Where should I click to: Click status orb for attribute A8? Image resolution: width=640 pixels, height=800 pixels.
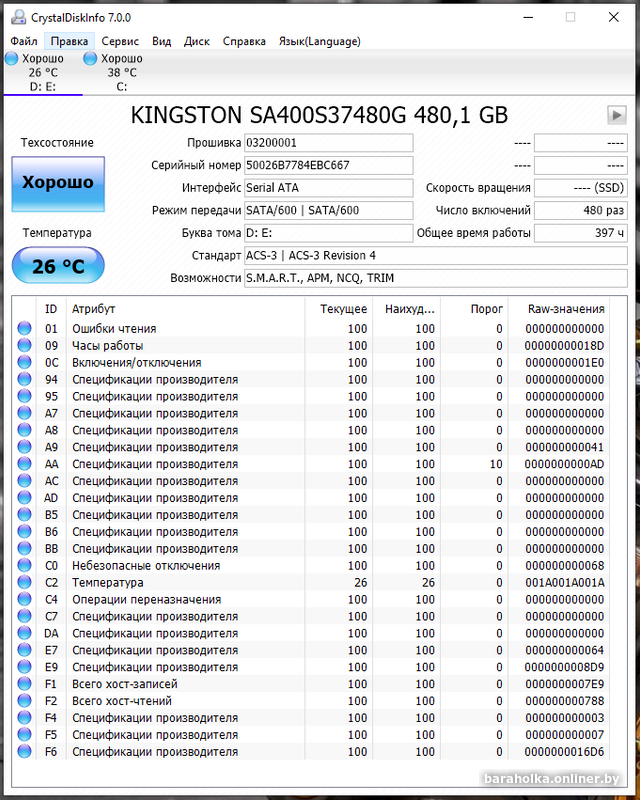(x=24, y=430)
